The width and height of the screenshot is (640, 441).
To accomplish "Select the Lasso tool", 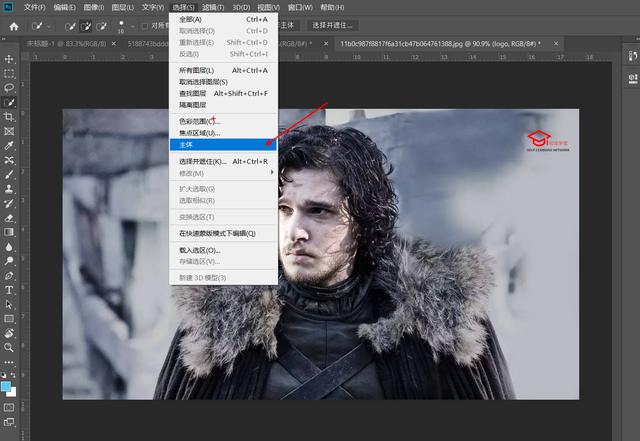I will 9,88.
